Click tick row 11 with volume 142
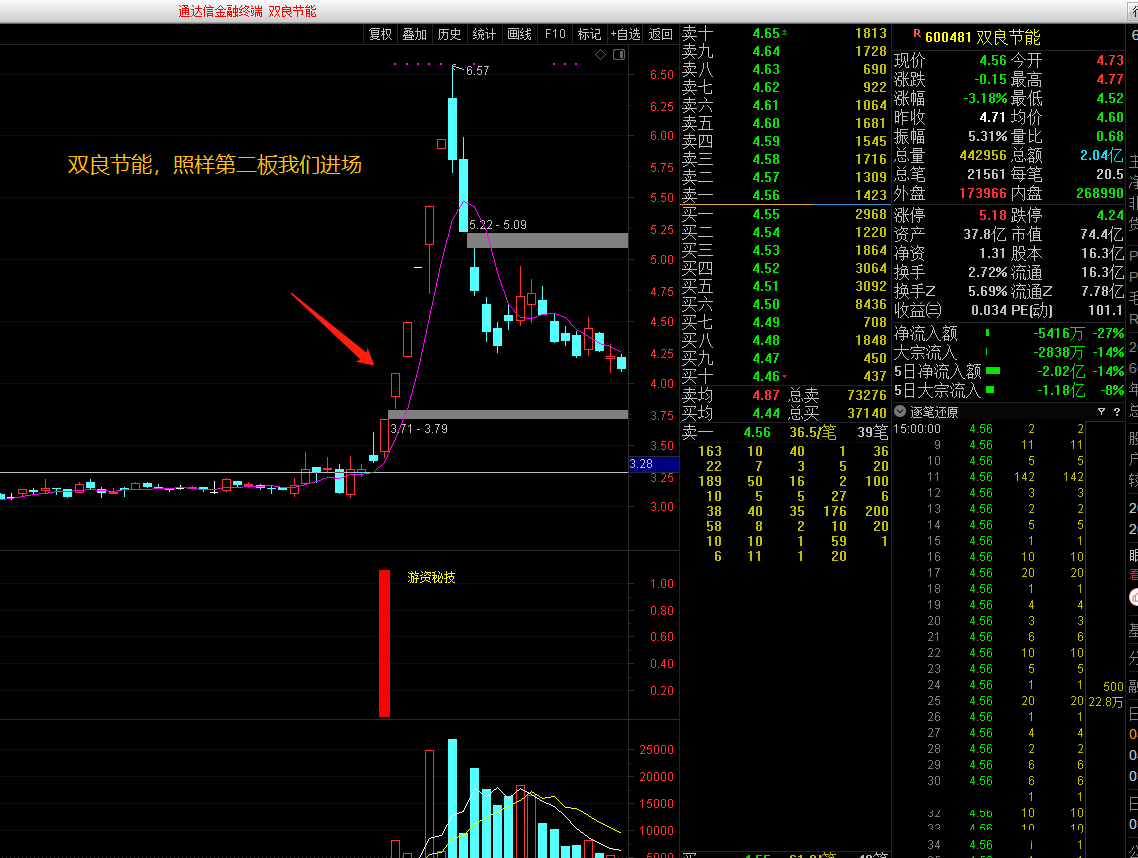The width and height of the screenshot is (1138, 858). [988, 477]
